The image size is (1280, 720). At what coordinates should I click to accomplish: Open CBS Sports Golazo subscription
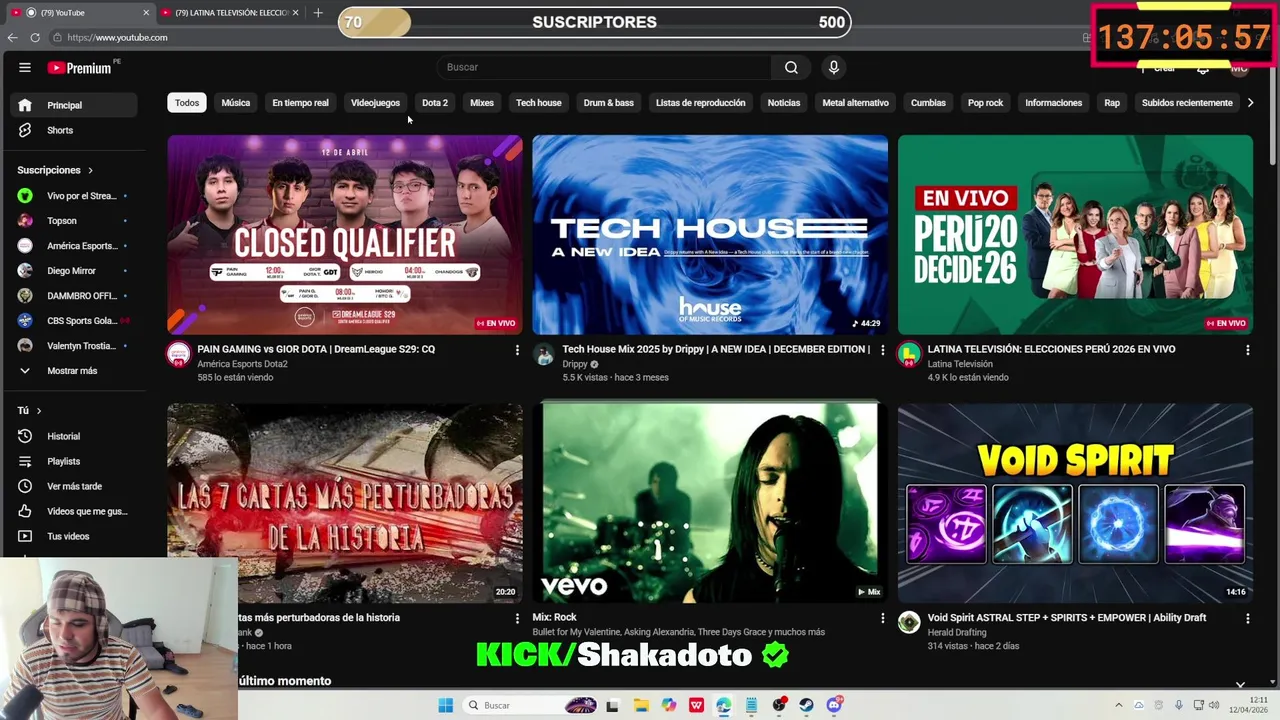click(74, 321)
